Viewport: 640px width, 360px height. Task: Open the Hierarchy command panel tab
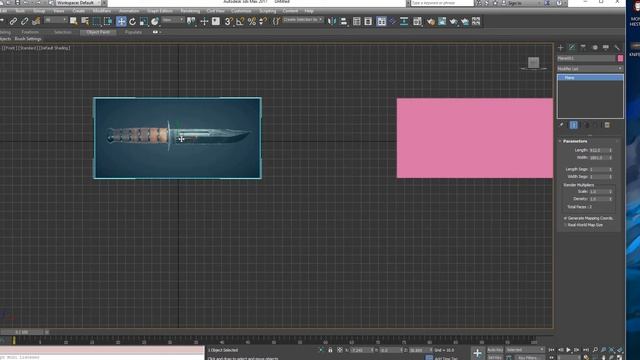583,48
